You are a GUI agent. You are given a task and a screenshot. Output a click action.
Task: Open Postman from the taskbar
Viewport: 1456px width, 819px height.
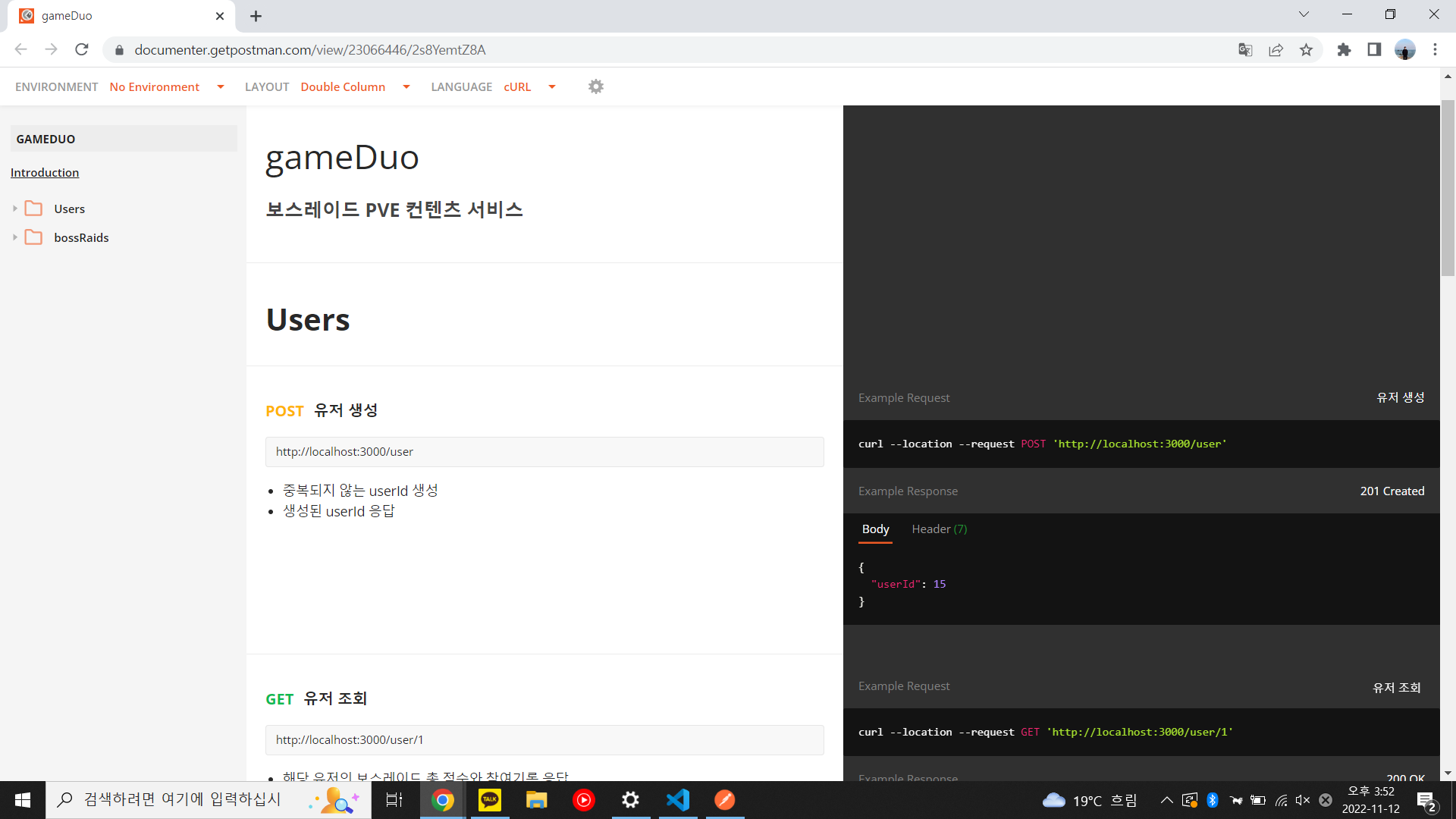pos(725,800)
